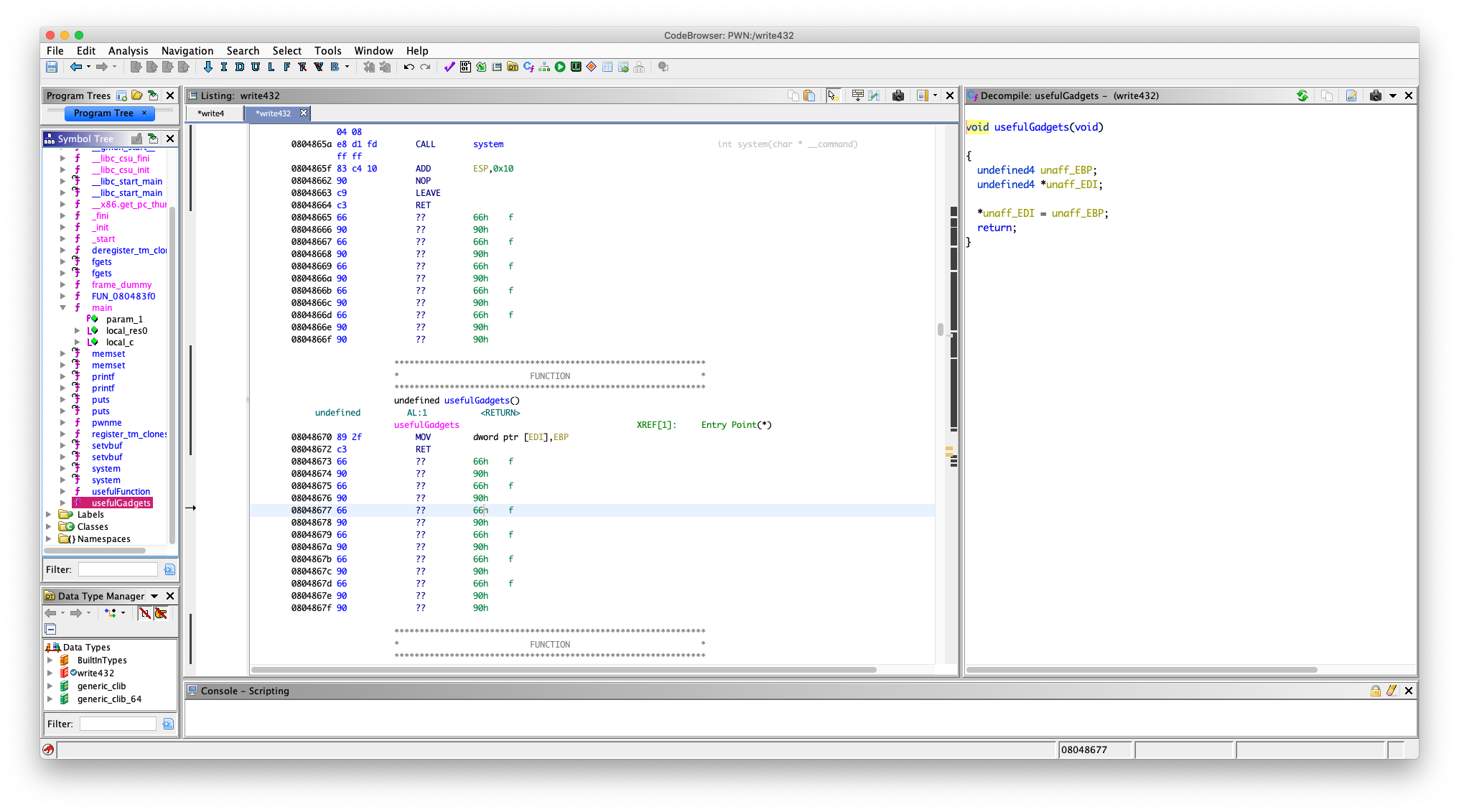Viewport: 1459px width, 812px height.
Task: Select the Analysis menu item
Action: (127, 50)
